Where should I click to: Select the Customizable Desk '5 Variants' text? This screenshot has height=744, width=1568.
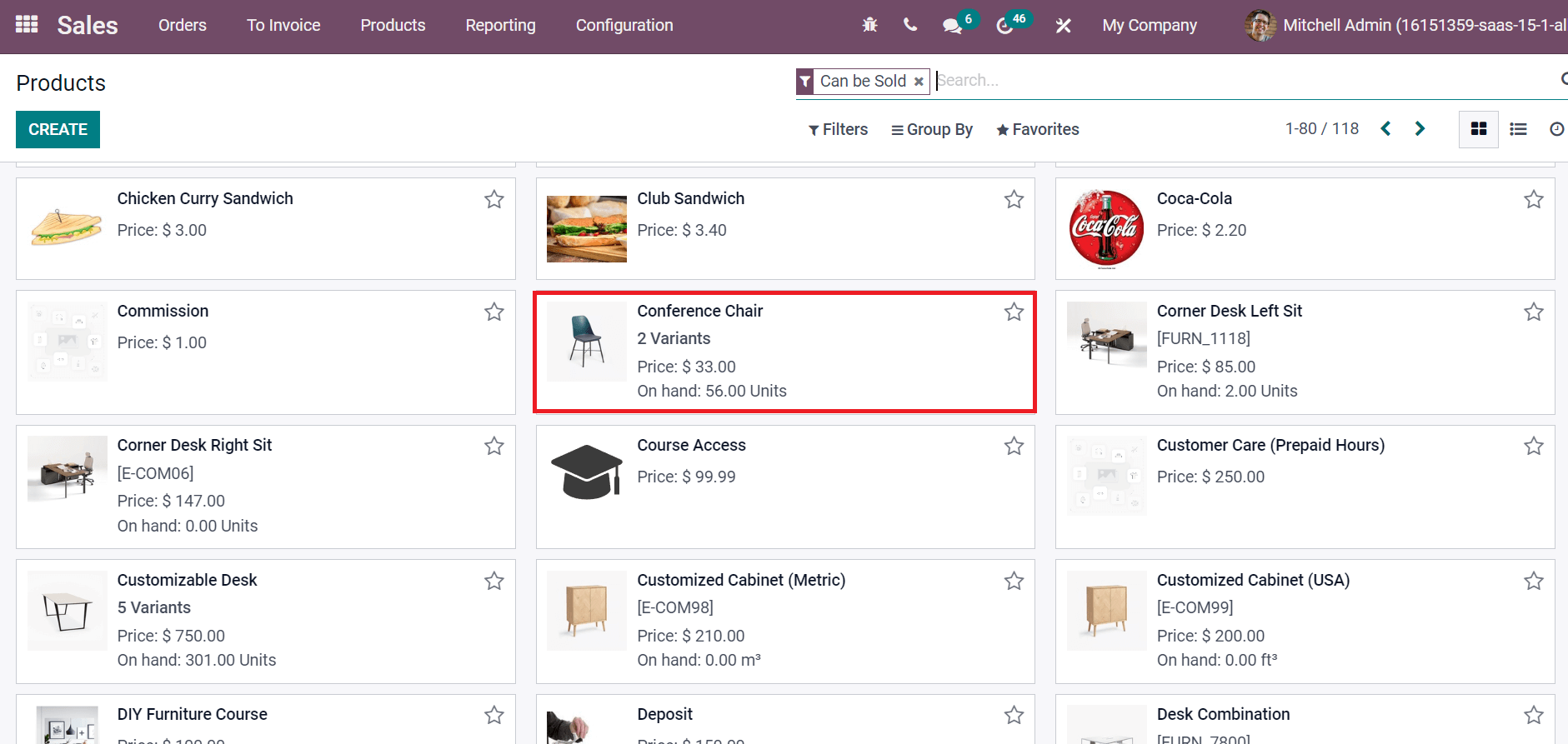click(x=154, y=607)
